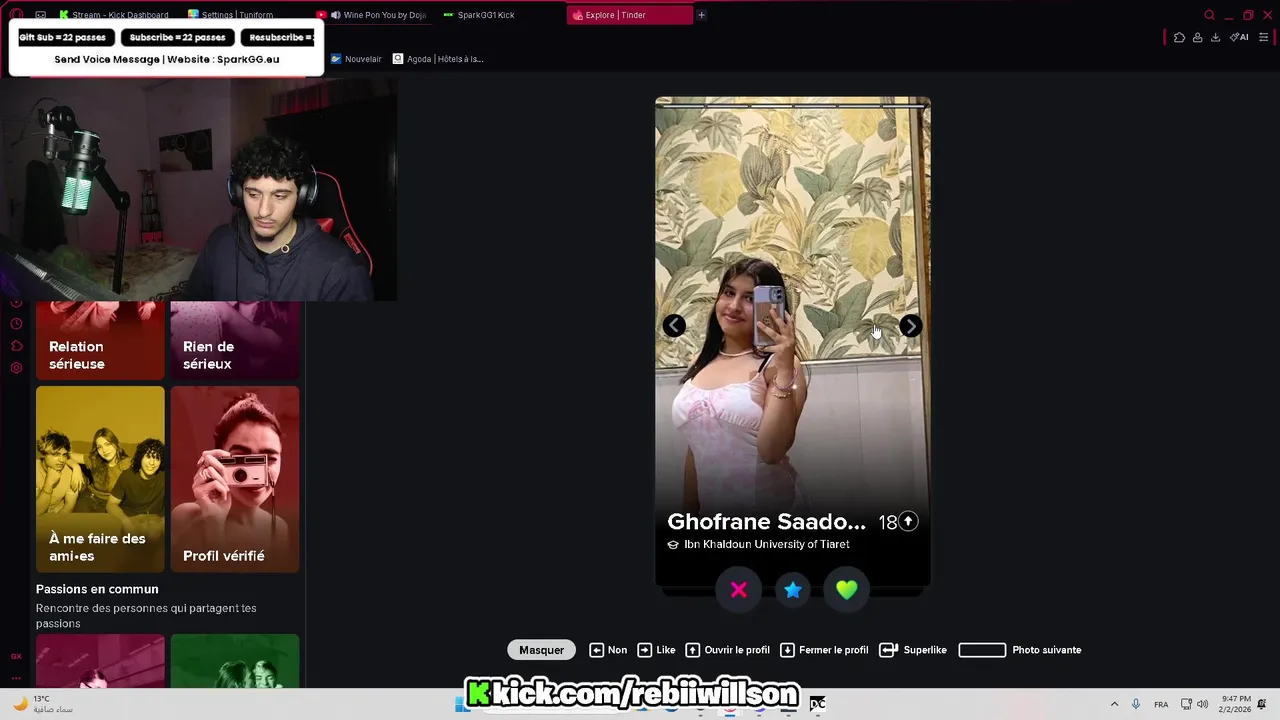Open the browser easy setup sliders icon
The height and width of the screenshot is (720, 1280).
pyautogui.click(x=1263, y=37)
